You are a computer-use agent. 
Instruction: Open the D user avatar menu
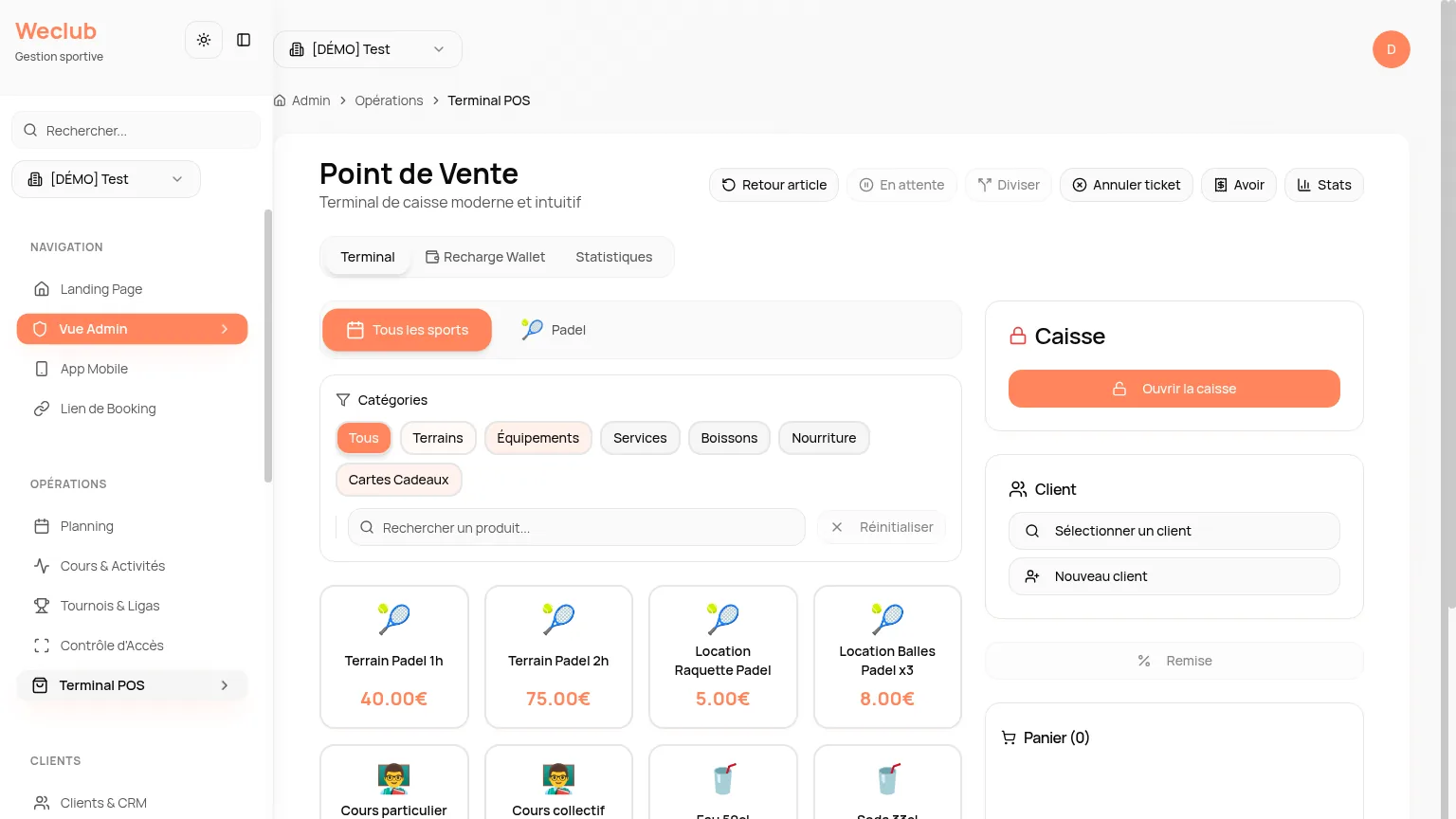[x=1391, y=49]
